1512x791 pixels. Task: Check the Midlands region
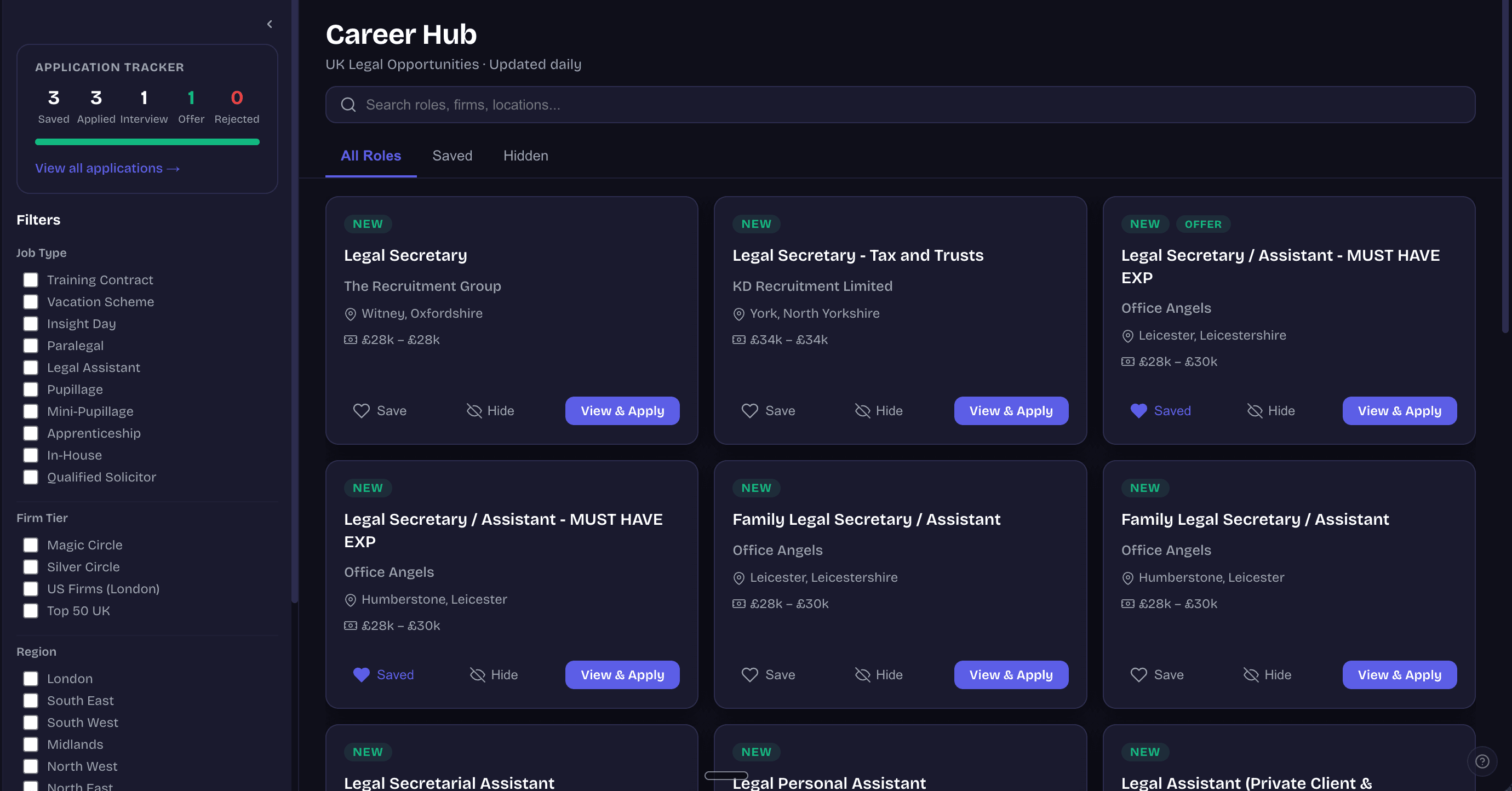point(31,744)
